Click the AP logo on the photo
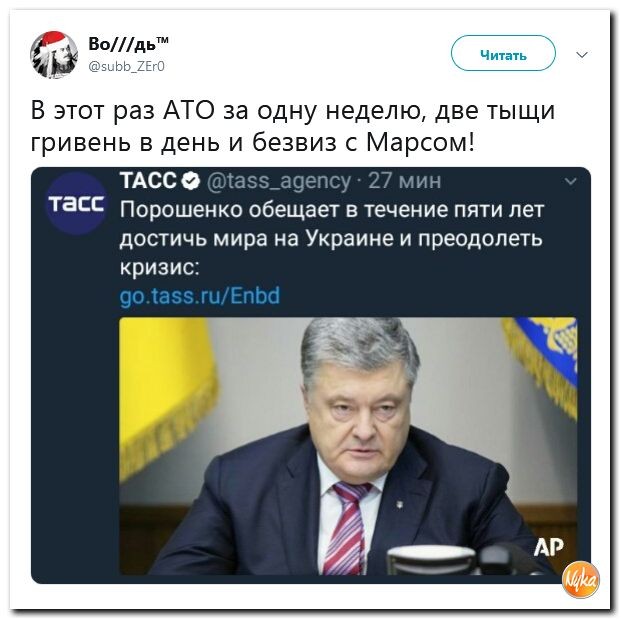 click(549, 548)
